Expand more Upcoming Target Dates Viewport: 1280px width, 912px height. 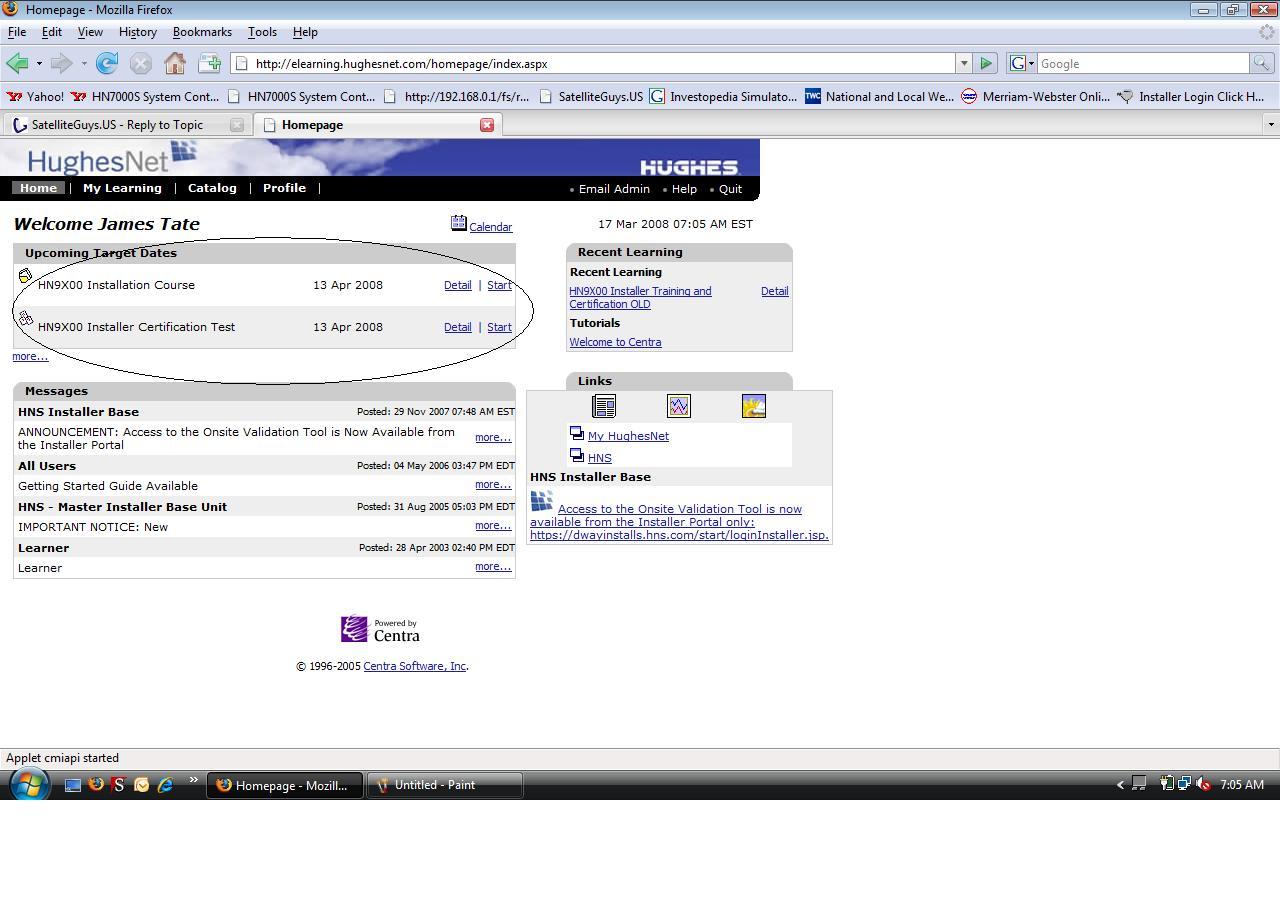30,356
